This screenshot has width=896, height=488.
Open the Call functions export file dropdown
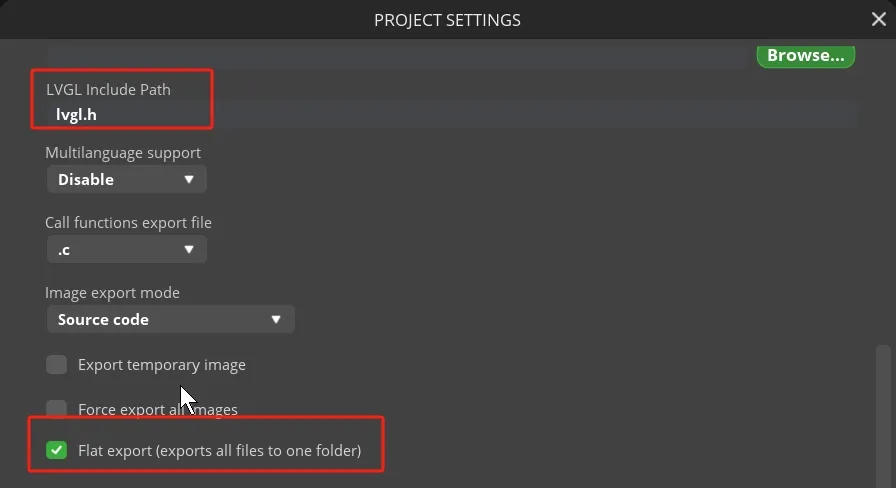coord(126,250)
